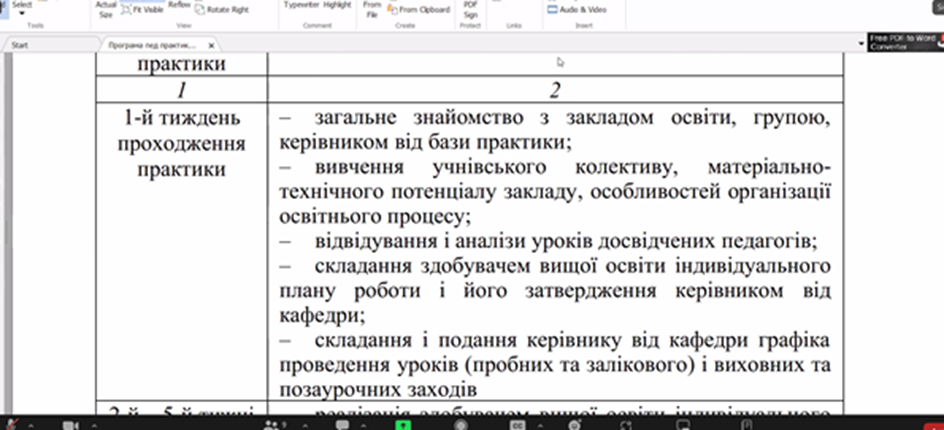Expand audio options caret beside microphone
Viewport: 944px width, 430px height.
point(32,424)
